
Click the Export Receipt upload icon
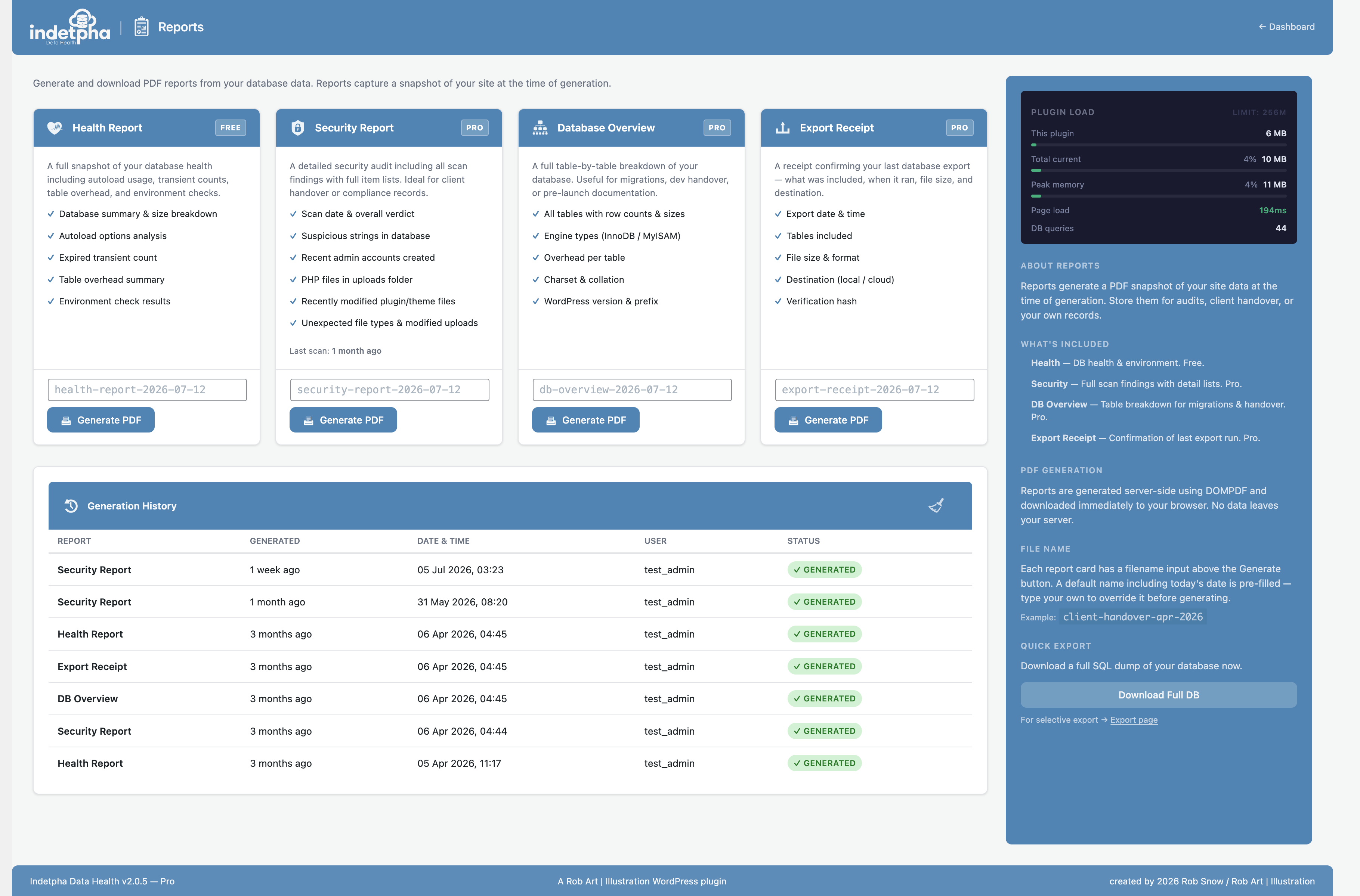782,127
